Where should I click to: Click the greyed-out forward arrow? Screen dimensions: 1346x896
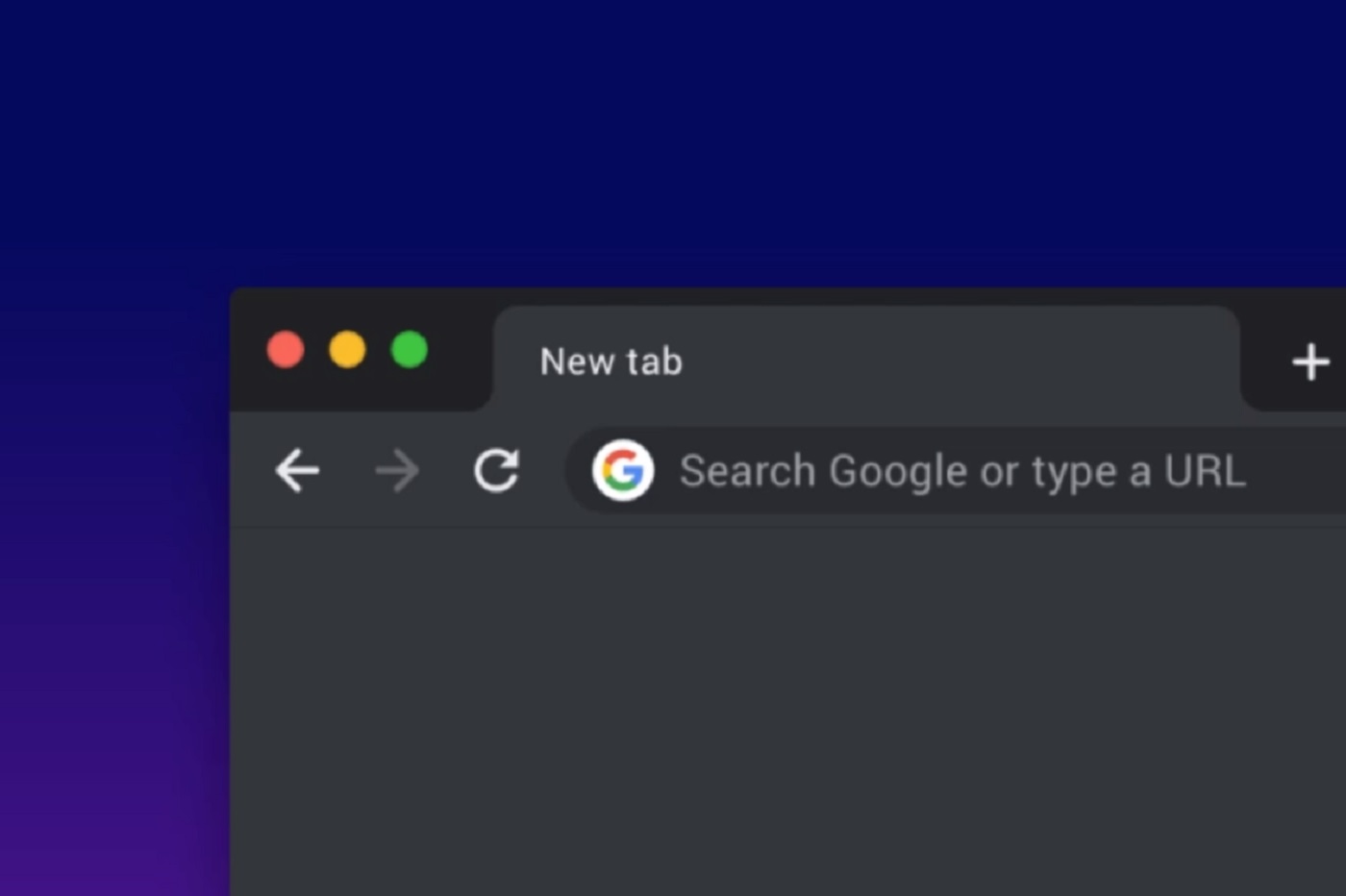click(397, 471)
